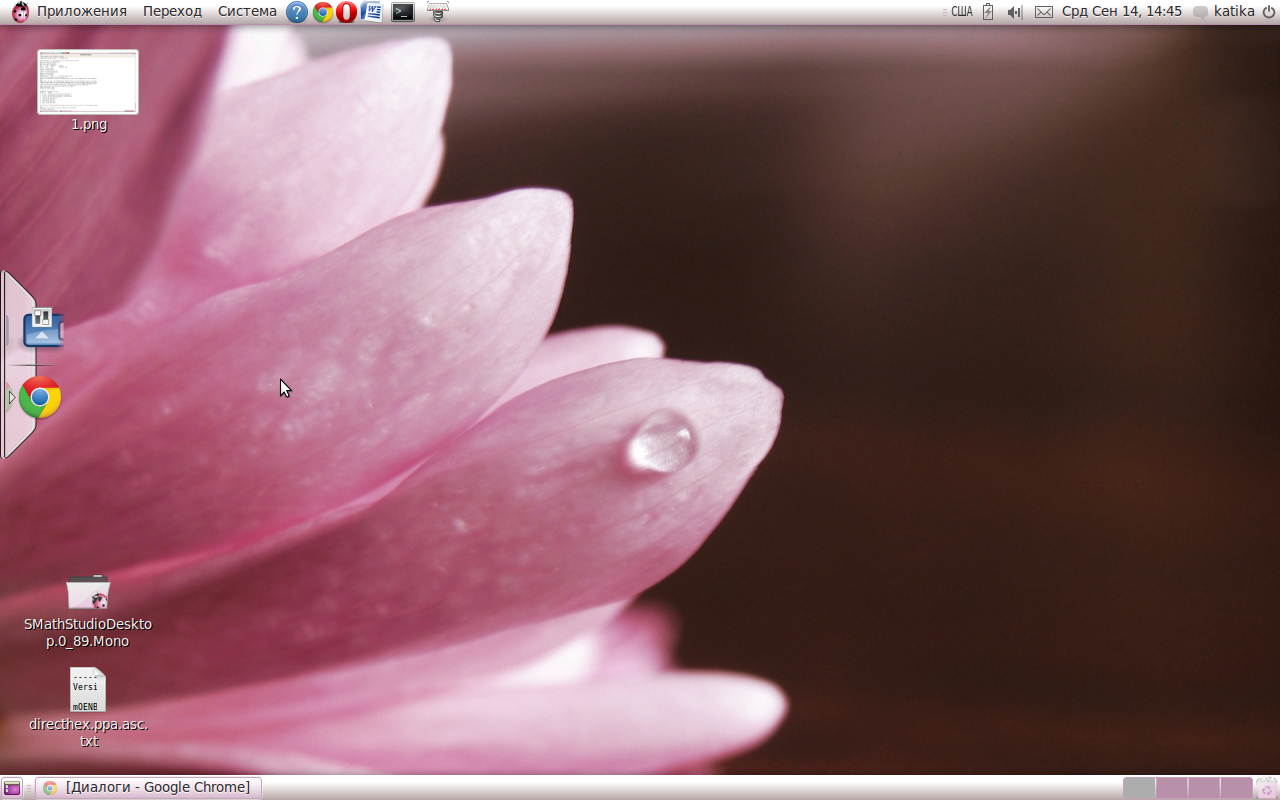Open the battery power indicator
1280x800 pixels.
pyautogui.click(x=988, y=12)
